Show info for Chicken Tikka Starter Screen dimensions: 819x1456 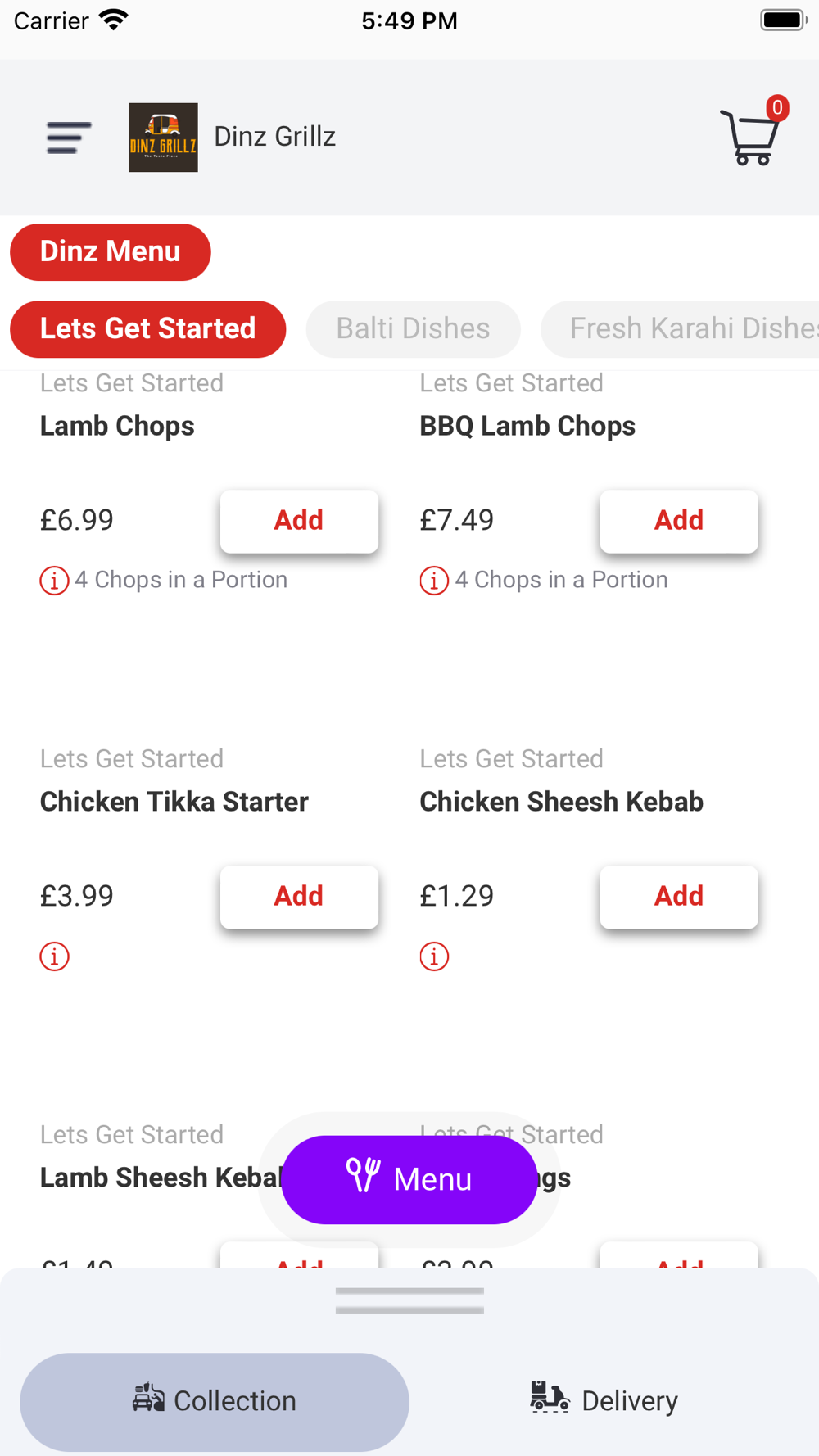coord(54,956)
